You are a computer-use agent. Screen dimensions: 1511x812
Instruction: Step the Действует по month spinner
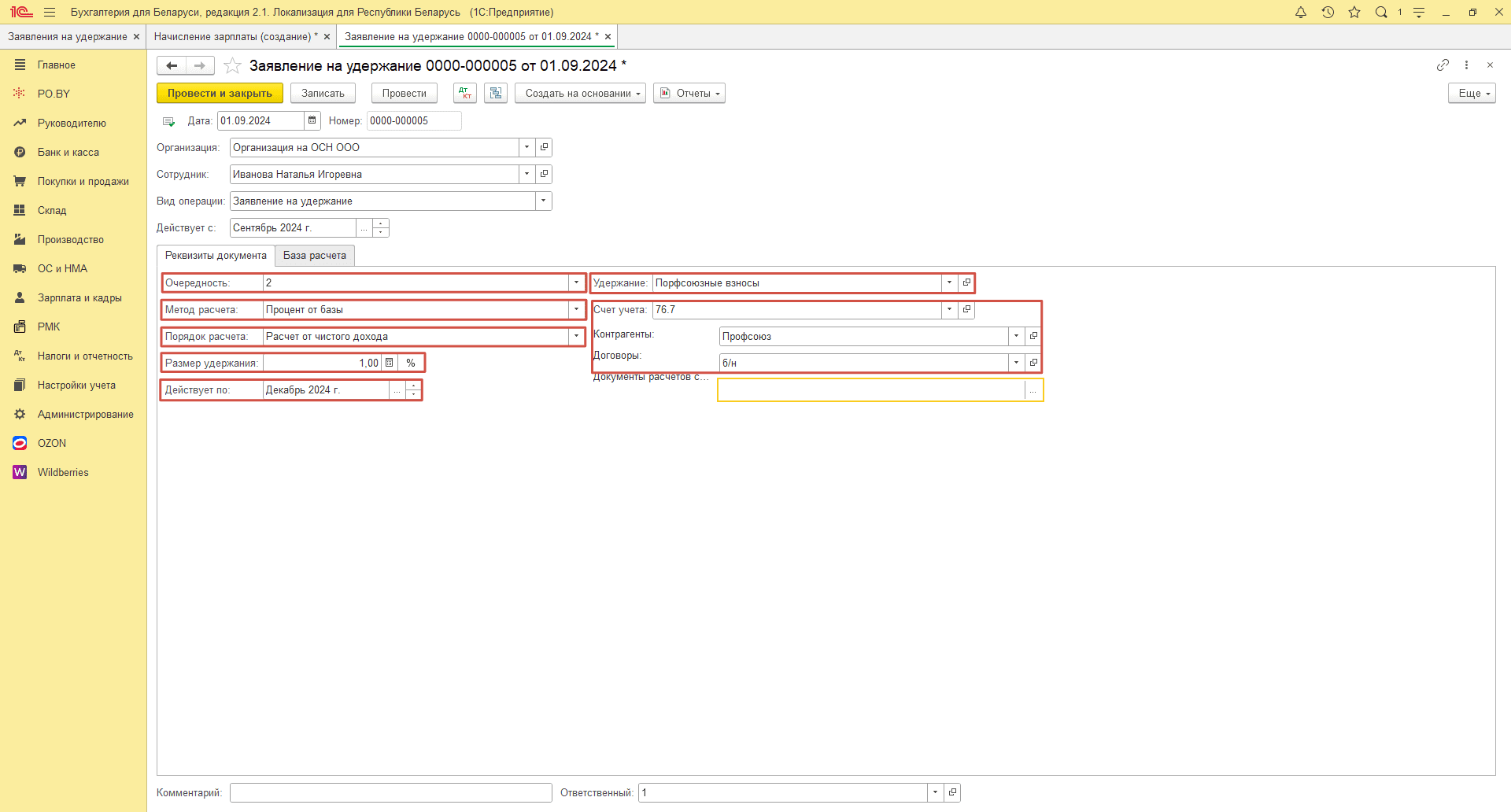[x=413, y=389]
